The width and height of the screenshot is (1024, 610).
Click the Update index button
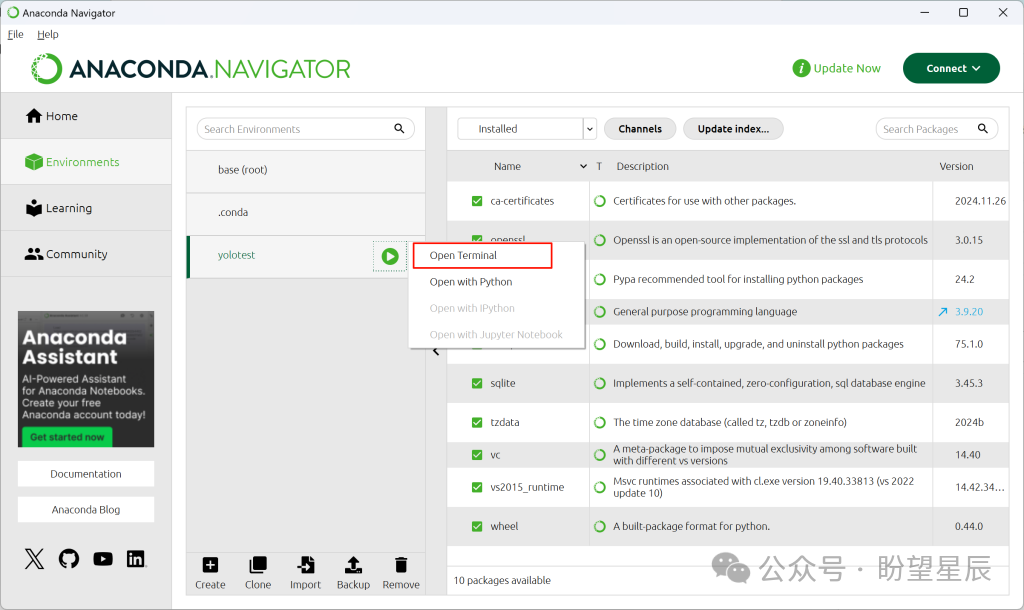tap(733, 129)
